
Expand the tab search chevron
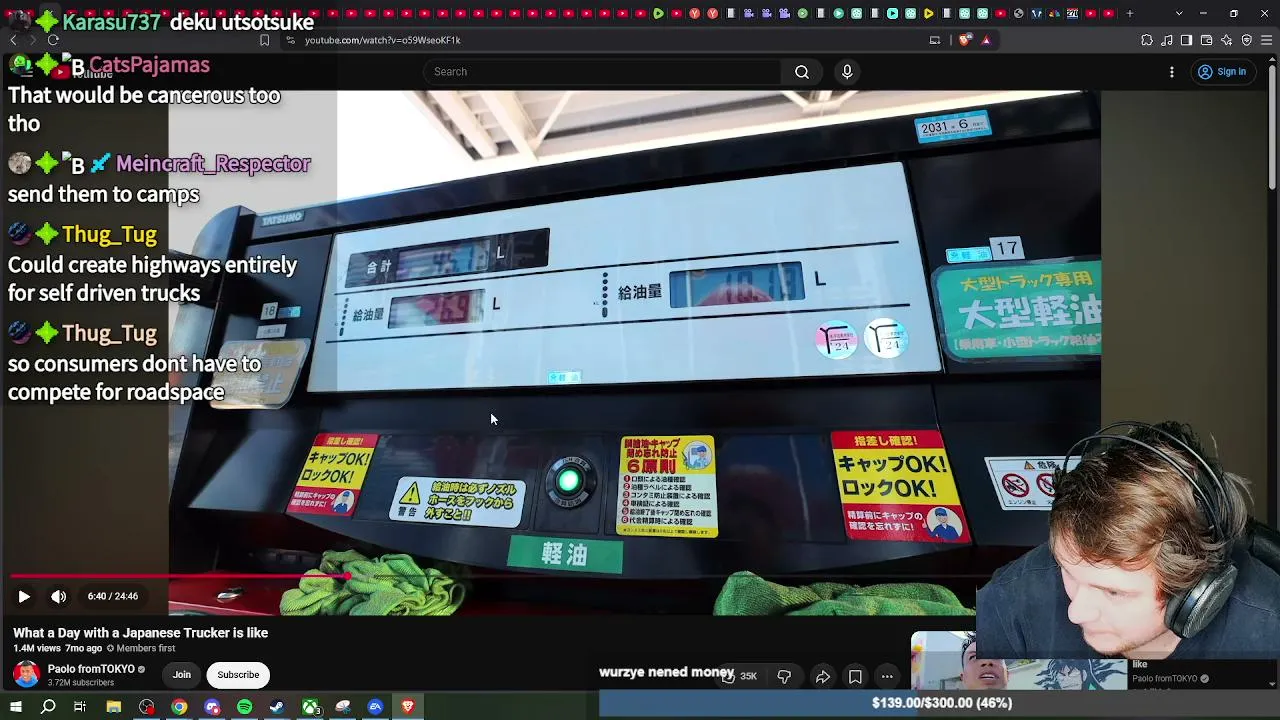tap(1179, 14)
